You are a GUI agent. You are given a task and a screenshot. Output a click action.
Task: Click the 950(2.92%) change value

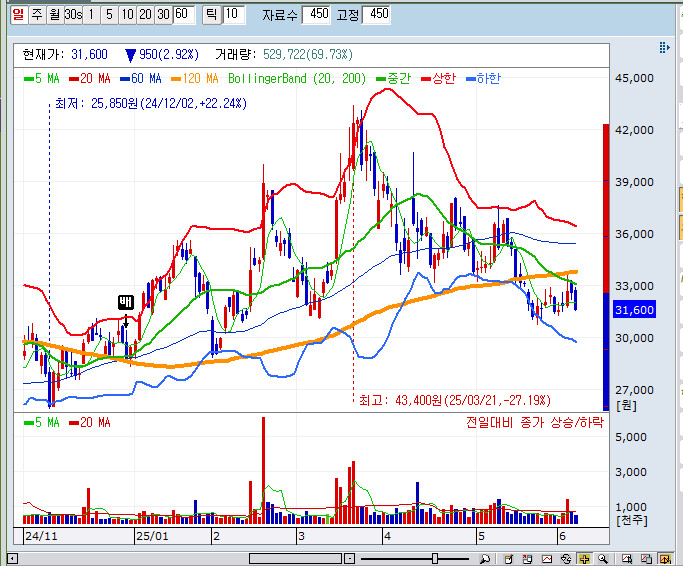coord(169,54)
